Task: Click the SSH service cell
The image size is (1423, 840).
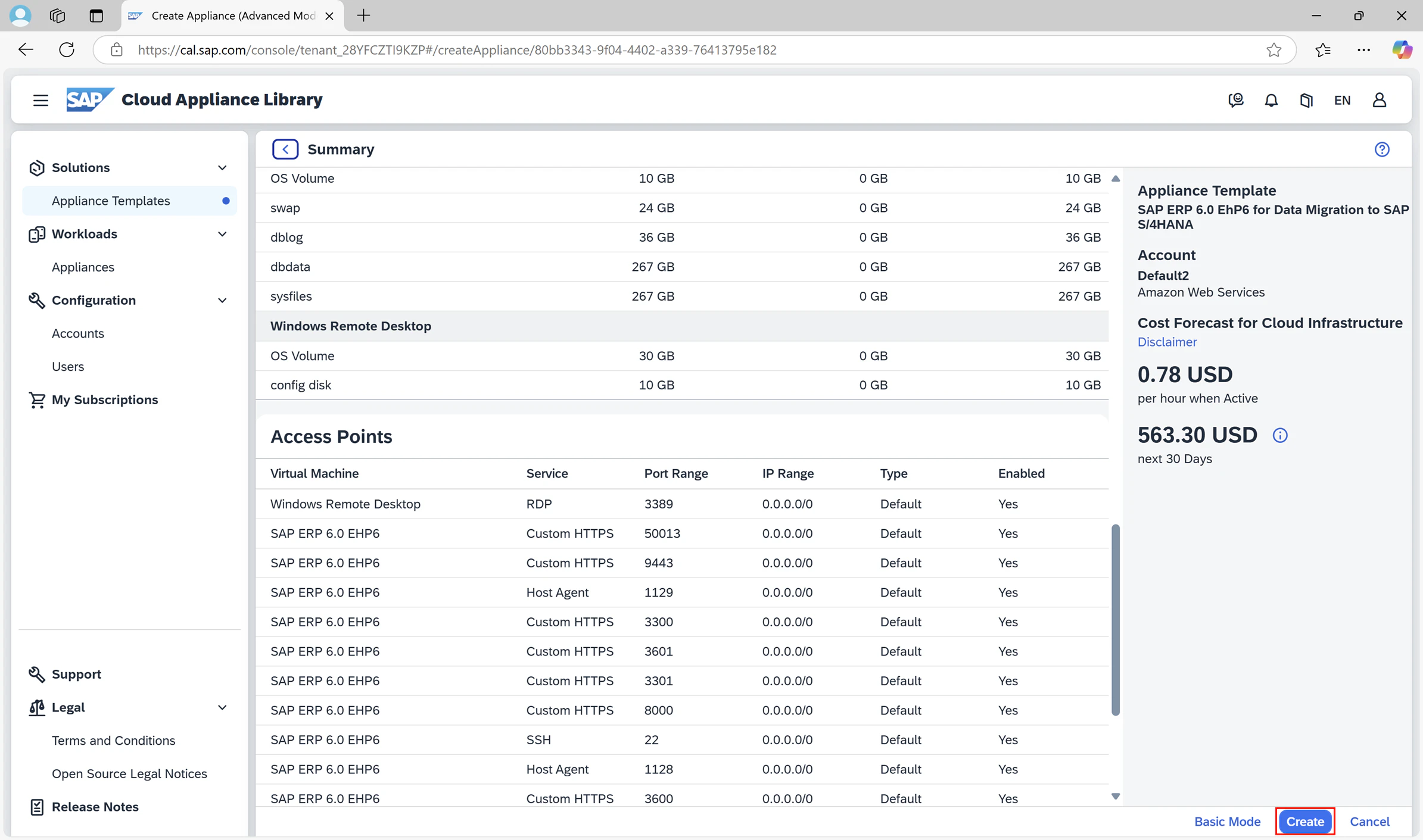Action: tap(538, 740)
